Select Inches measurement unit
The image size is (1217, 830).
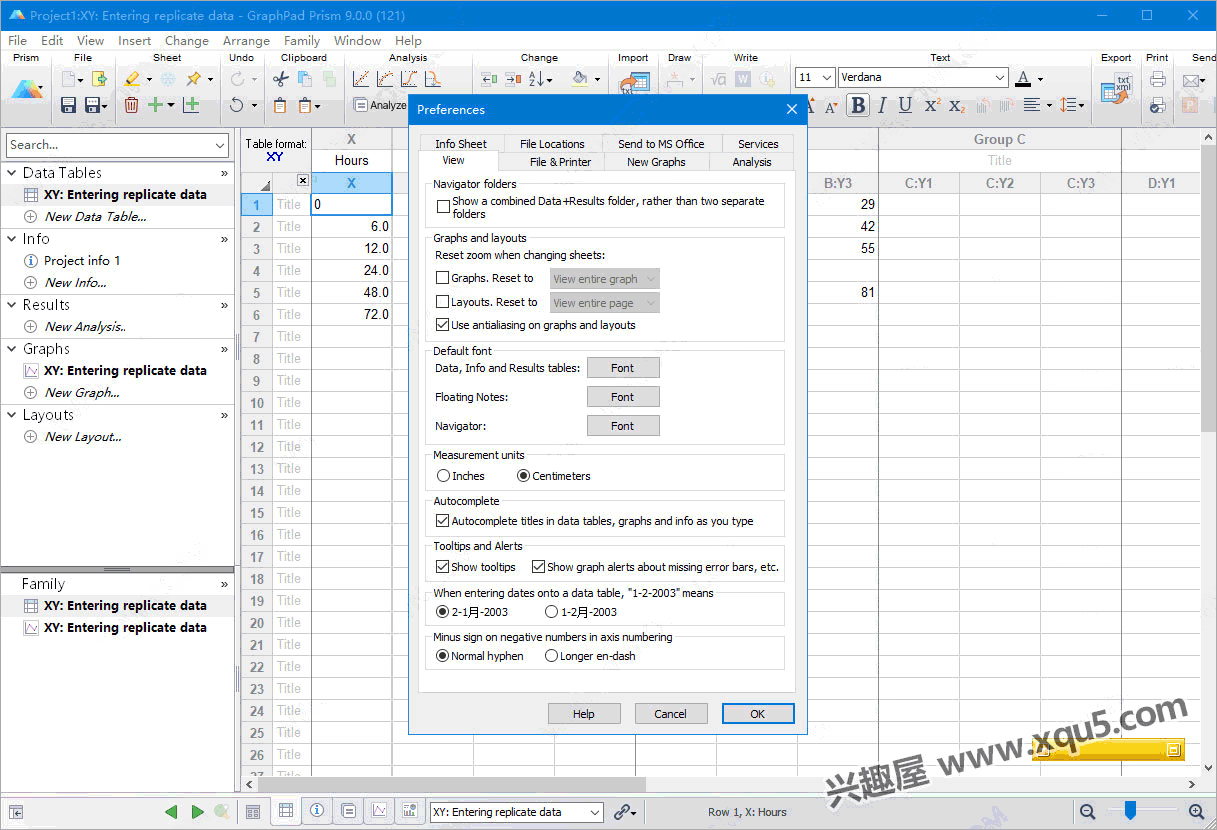click(x=444, y=476)
